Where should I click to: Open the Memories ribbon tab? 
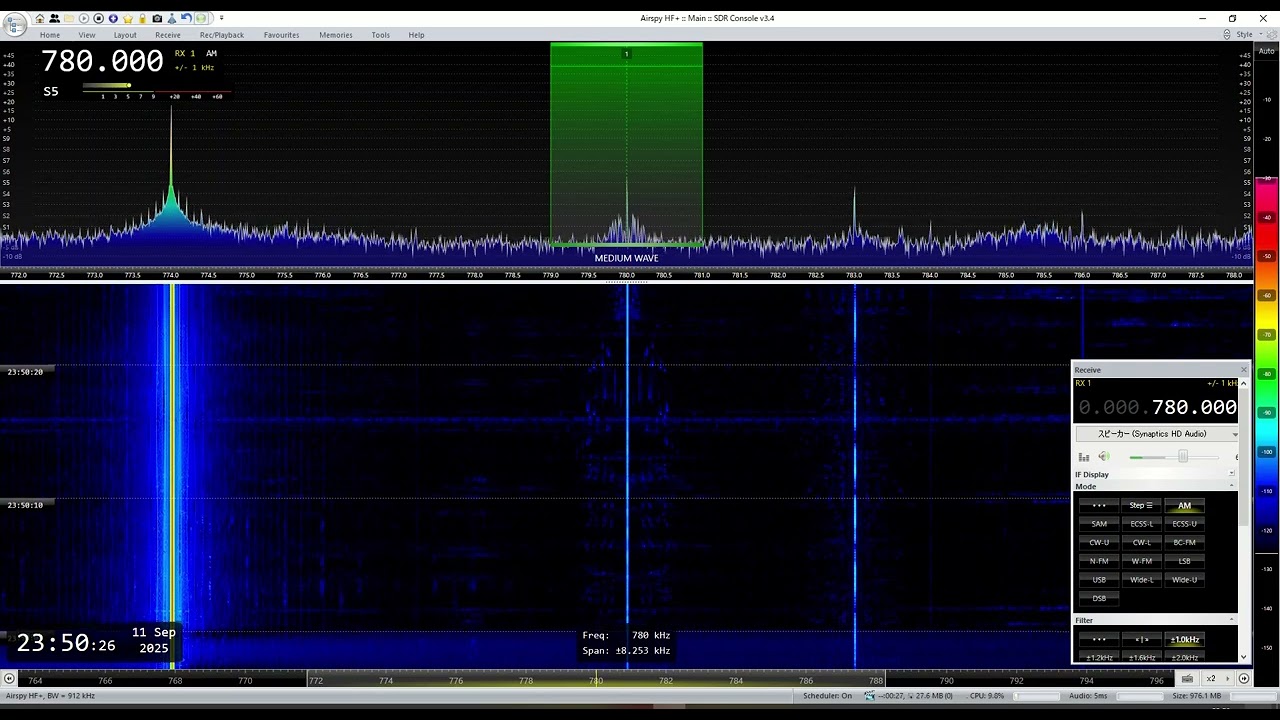coord(335,35)
